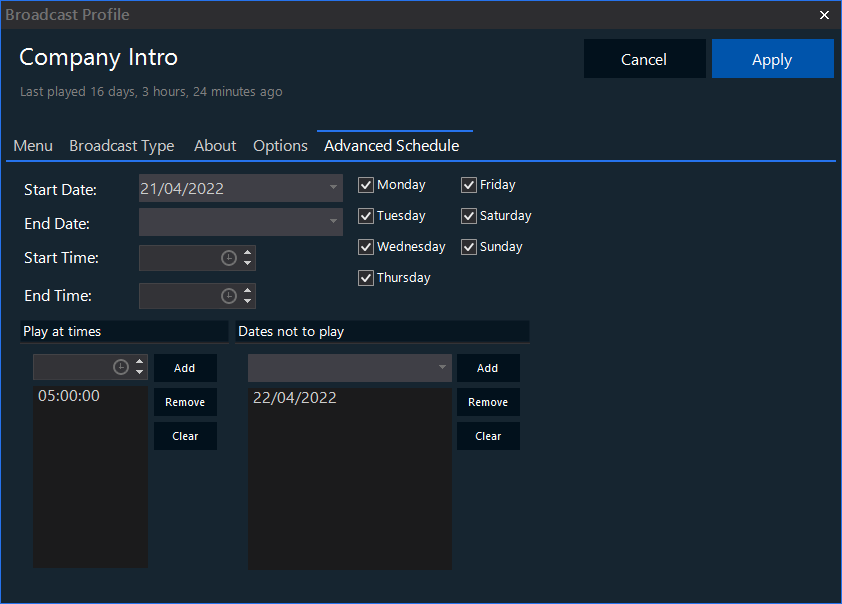
Task: Decrease End Time with the down arrow
Action: (248, 301)
